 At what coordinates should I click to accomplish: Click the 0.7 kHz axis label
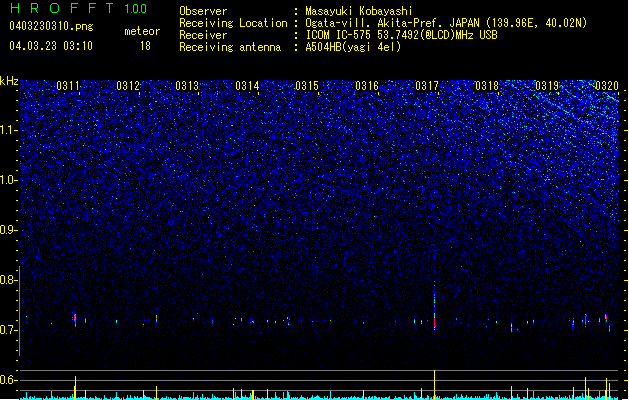click(9, 330)
